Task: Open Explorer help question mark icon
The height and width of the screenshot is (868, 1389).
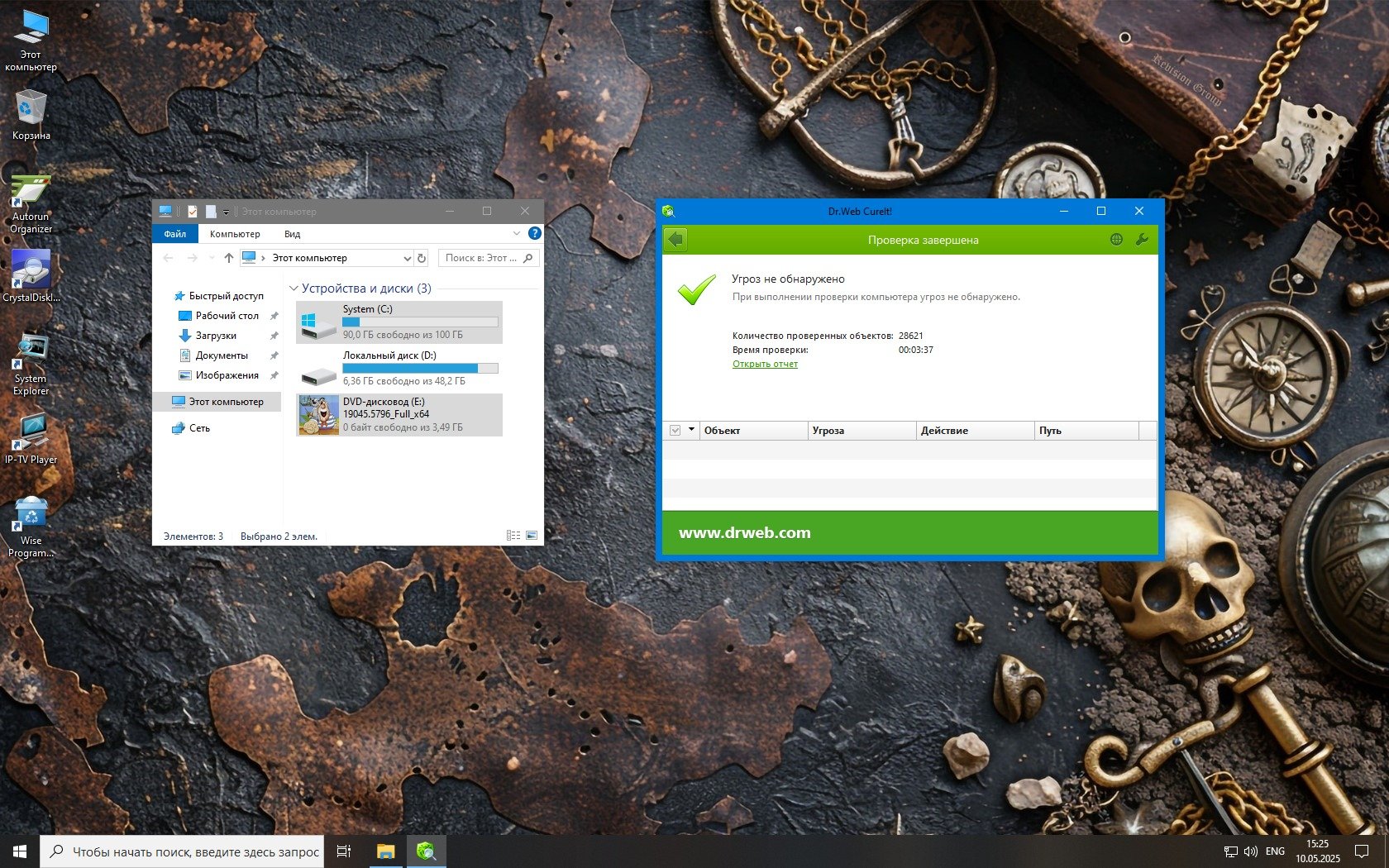Action: tap(534, 234)
